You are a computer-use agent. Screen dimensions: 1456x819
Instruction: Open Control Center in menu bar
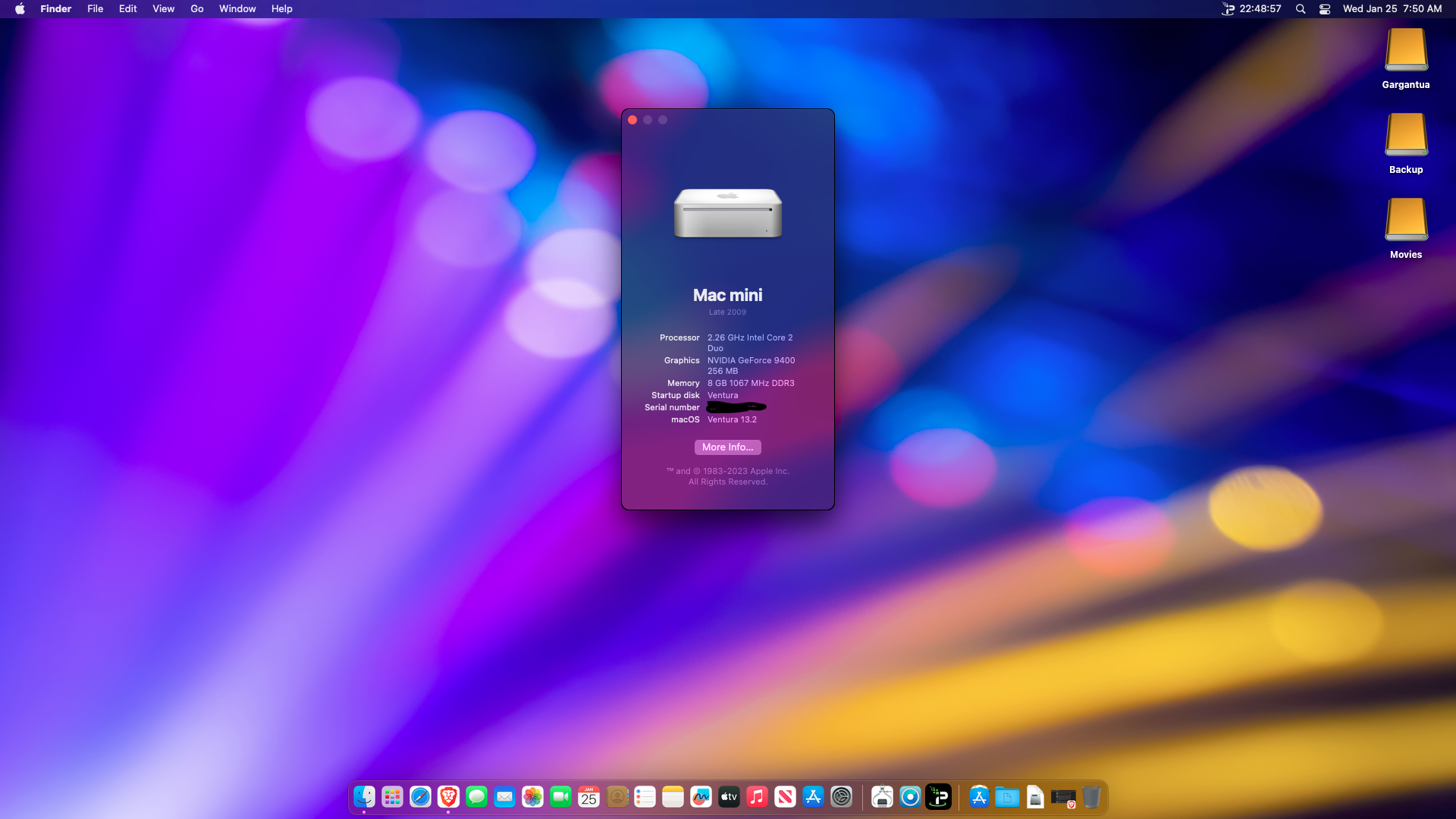tap(1325, 9)
